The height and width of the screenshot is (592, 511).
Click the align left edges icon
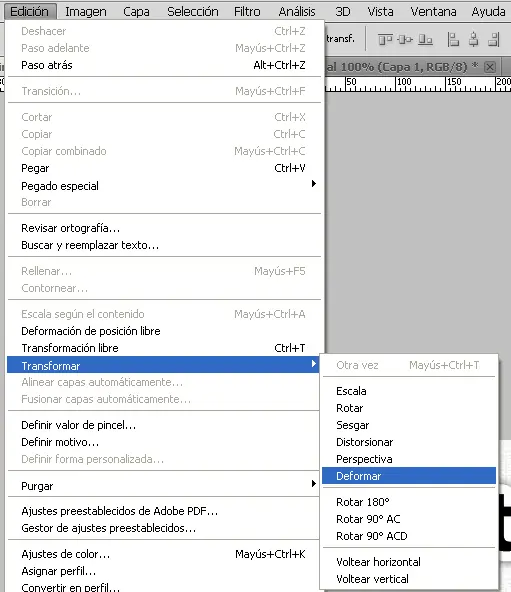[453, 39]
